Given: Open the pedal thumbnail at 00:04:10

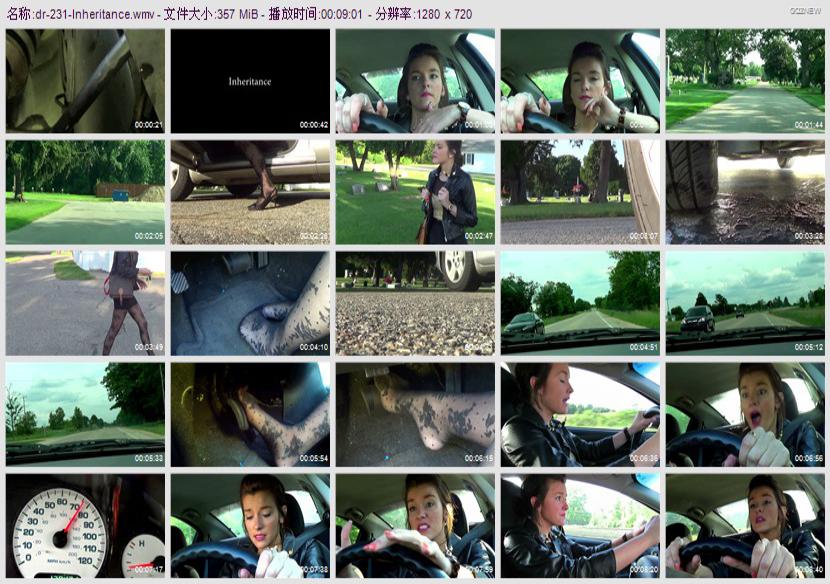Looking at the screenshot, I should (250, 303).
